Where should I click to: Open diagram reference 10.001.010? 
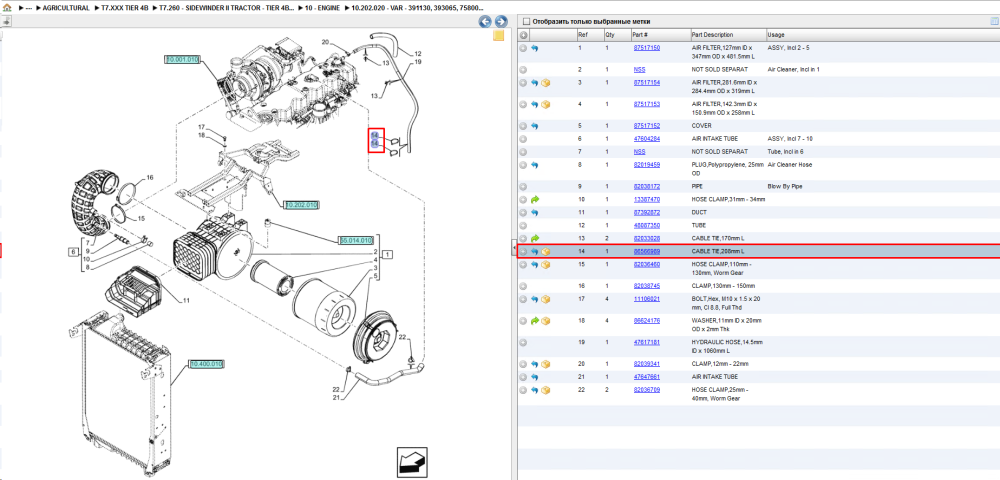pos(183,59)
